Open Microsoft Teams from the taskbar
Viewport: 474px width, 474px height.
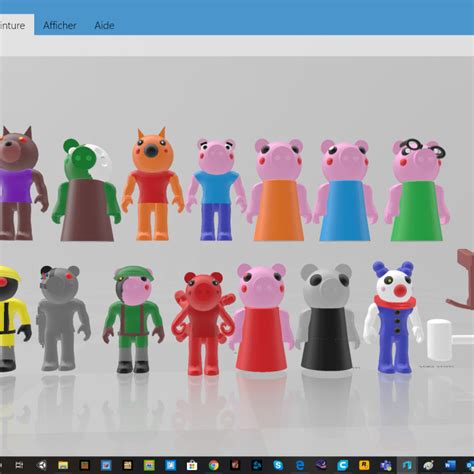[386, 465]
